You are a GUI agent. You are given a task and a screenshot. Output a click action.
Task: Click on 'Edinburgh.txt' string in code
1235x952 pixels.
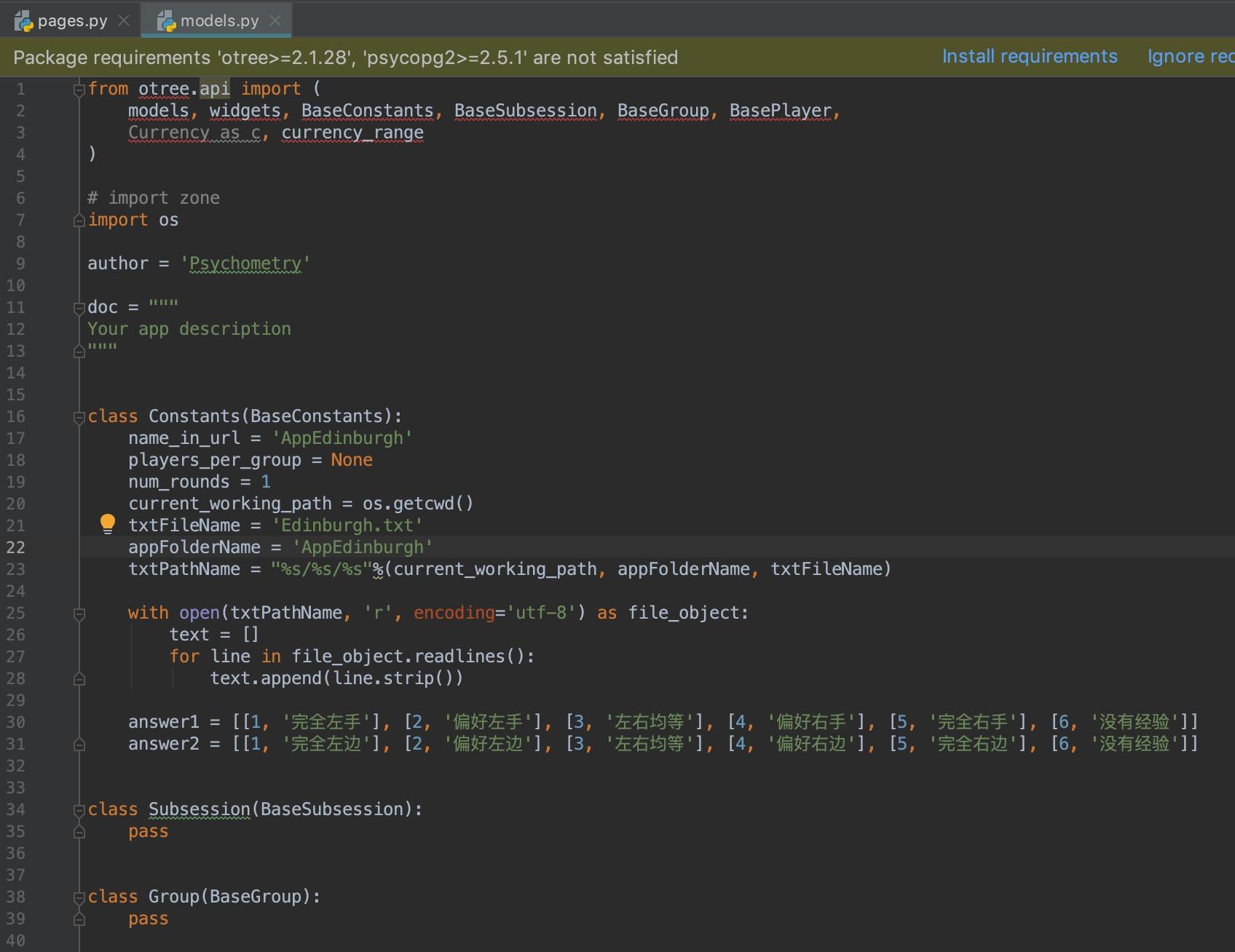tap(347, 525)
